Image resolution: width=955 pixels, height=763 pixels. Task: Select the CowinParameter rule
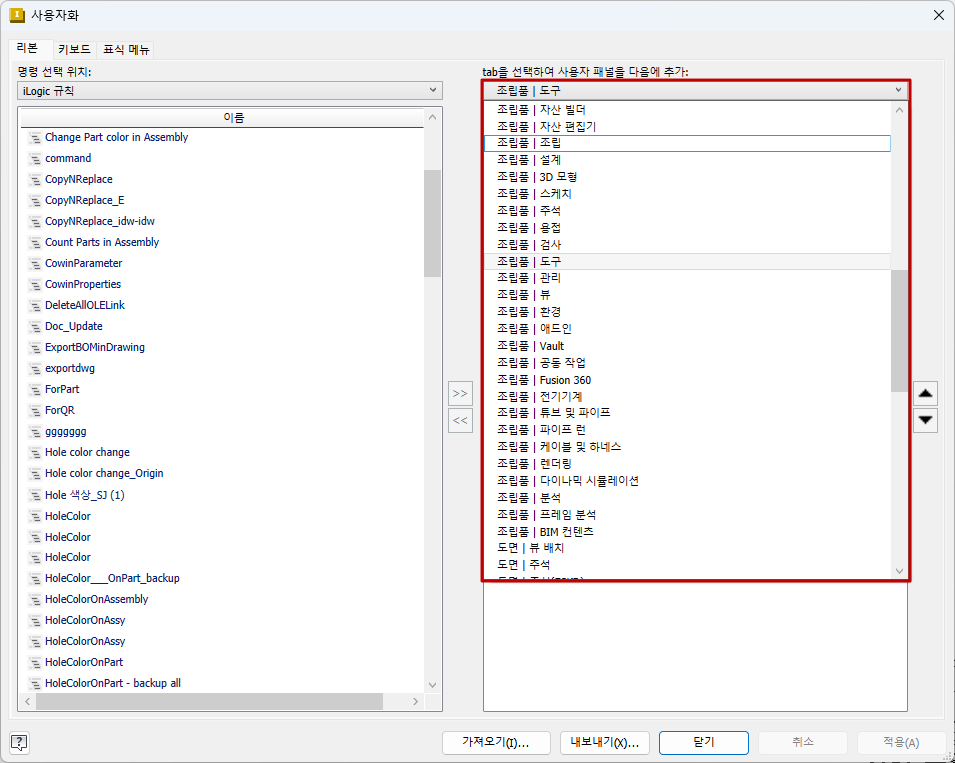click(83, 263)
